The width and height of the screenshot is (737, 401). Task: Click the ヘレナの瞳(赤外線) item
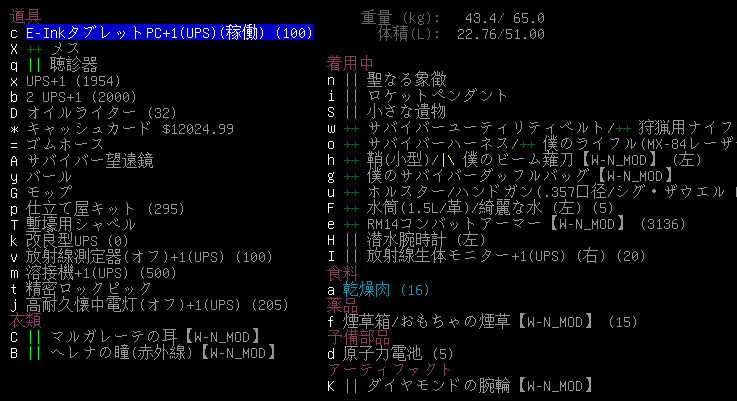click(160, 353)
